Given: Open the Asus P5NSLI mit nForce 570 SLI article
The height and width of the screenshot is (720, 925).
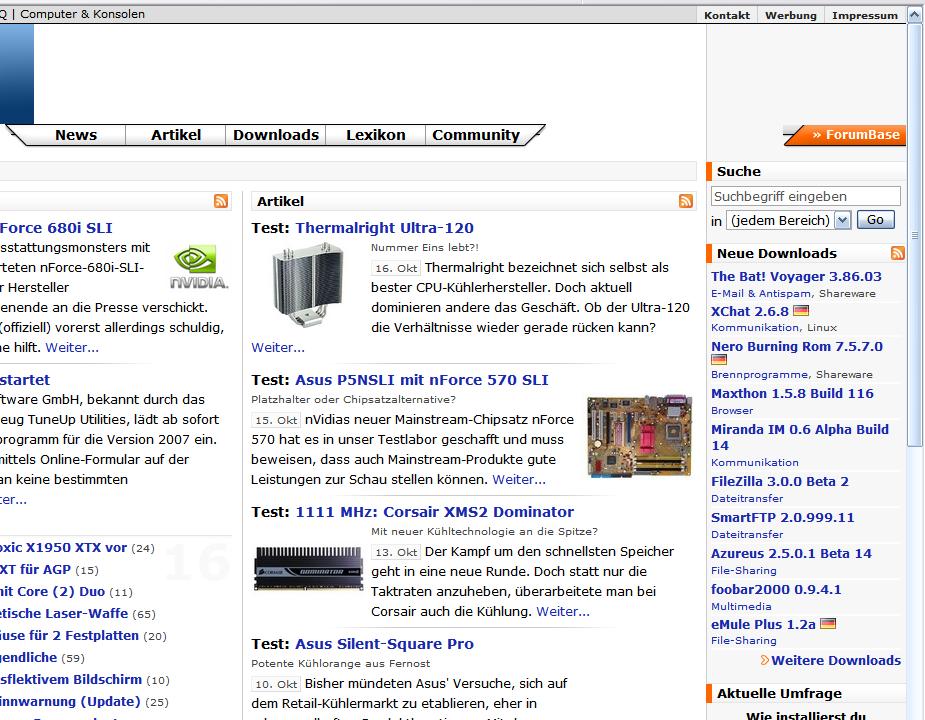Looking at the screenshot, I should (422, 380).
